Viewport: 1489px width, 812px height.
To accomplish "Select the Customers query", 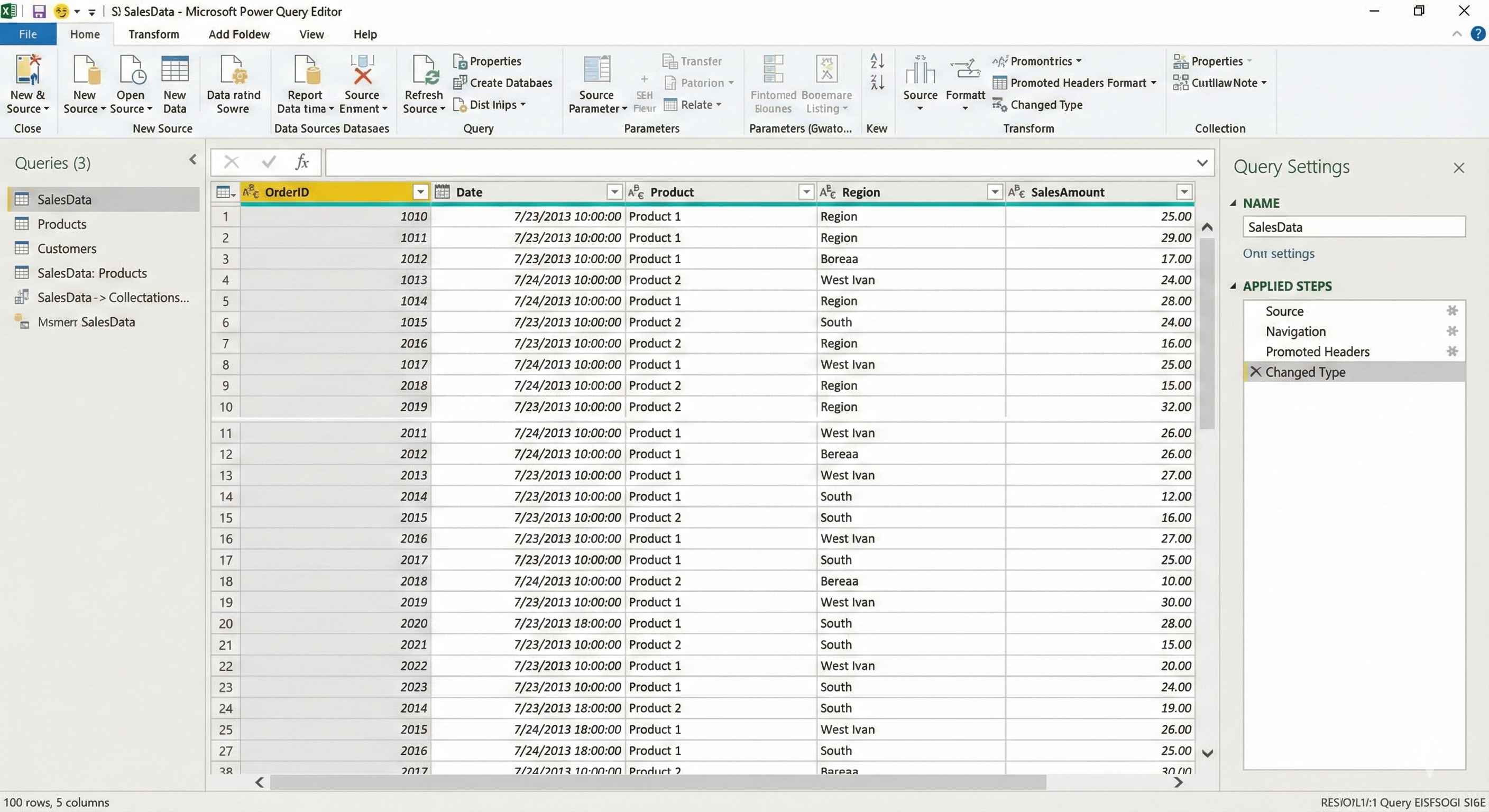I will 67,248.
